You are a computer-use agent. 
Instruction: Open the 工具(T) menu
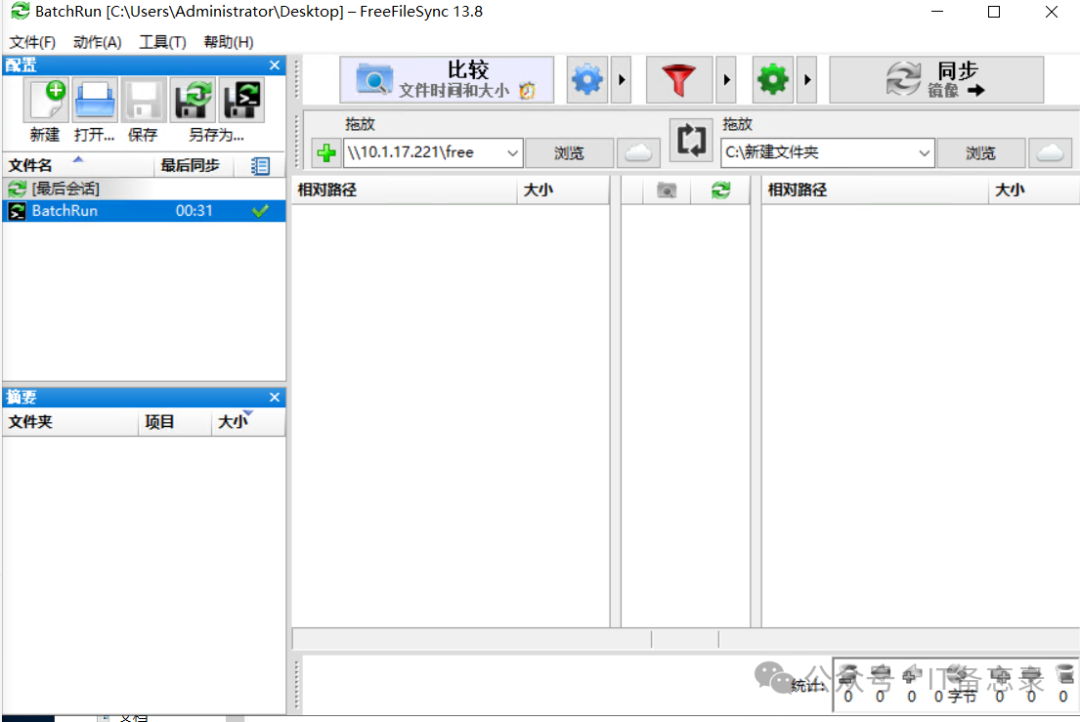[x=163, y=42]
